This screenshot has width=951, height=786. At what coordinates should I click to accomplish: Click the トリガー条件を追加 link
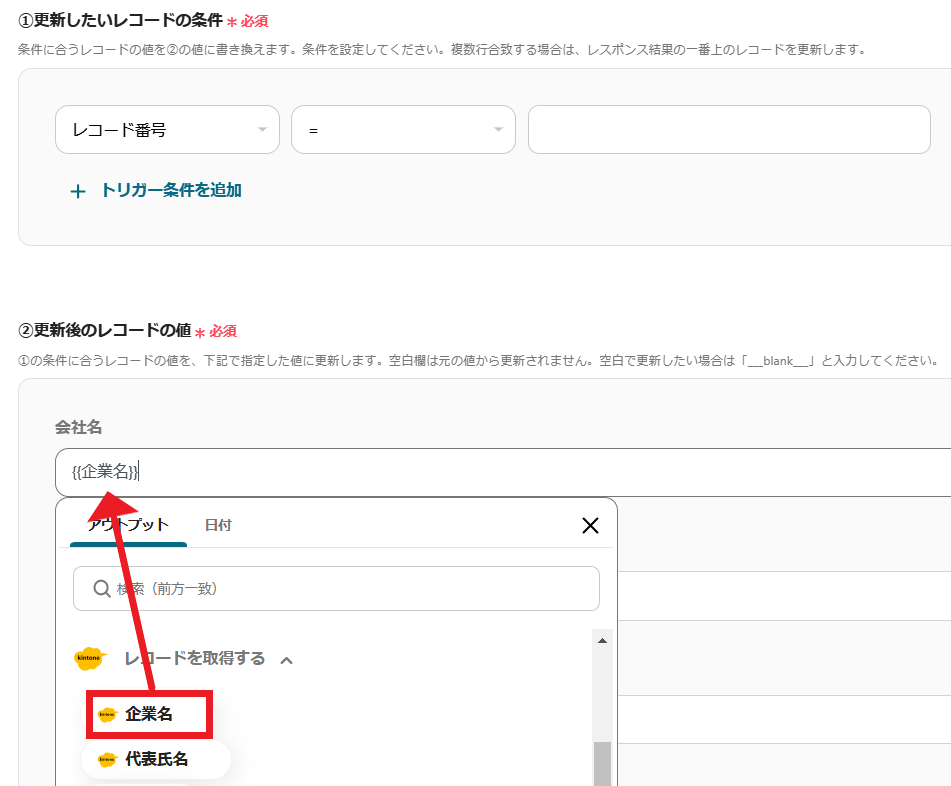(171, 190)
